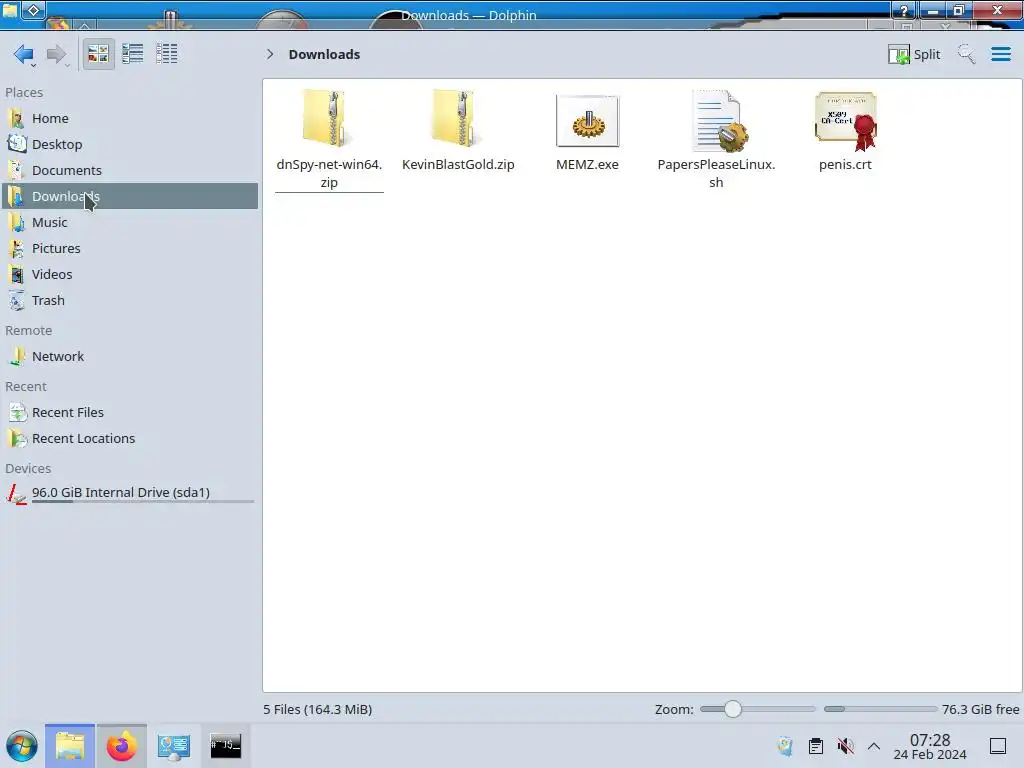
Task: Click the window menu diamond icon
Action: click(34, 10)
